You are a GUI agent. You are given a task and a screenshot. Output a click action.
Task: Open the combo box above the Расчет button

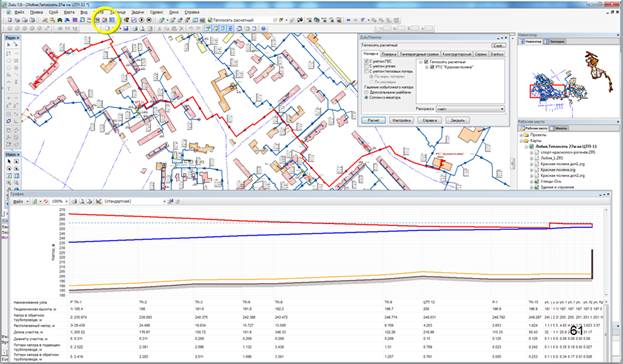(470, 108)
